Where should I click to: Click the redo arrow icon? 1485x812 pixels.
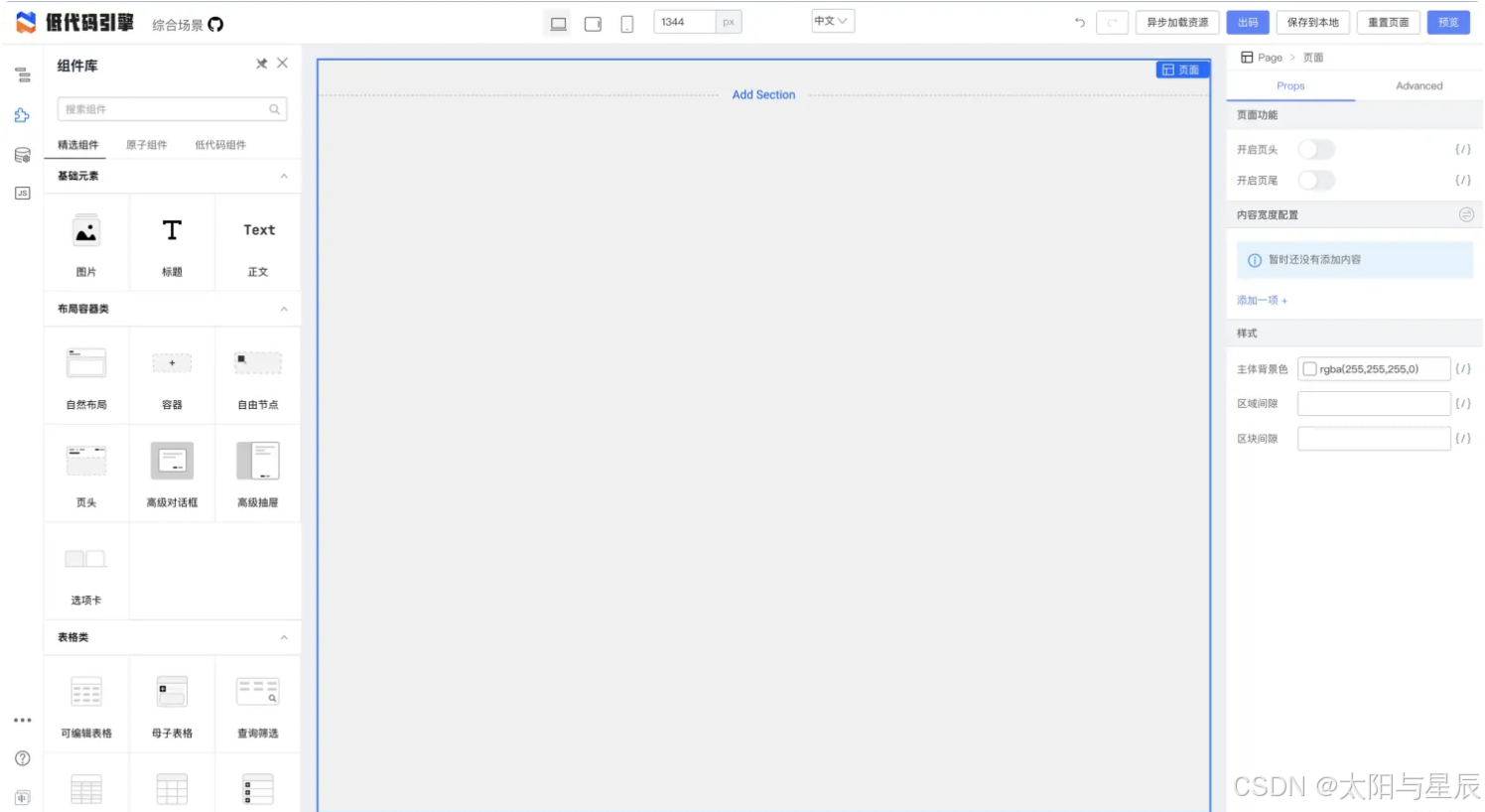pyautogui.click(x=1113, y=22)
